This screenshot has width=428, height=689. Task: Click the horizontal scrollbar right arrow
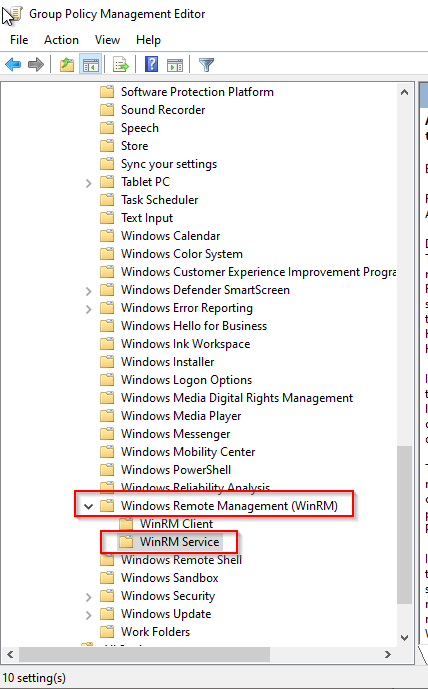[x=388, y=654]
